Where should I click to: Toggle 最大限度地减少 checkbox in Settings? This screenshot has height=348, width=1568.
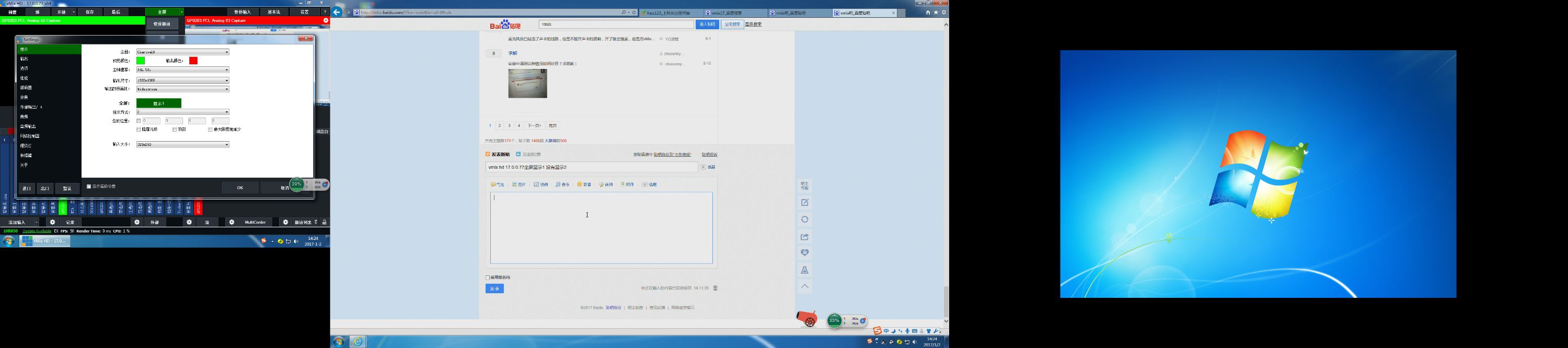[x=211, y=130]
